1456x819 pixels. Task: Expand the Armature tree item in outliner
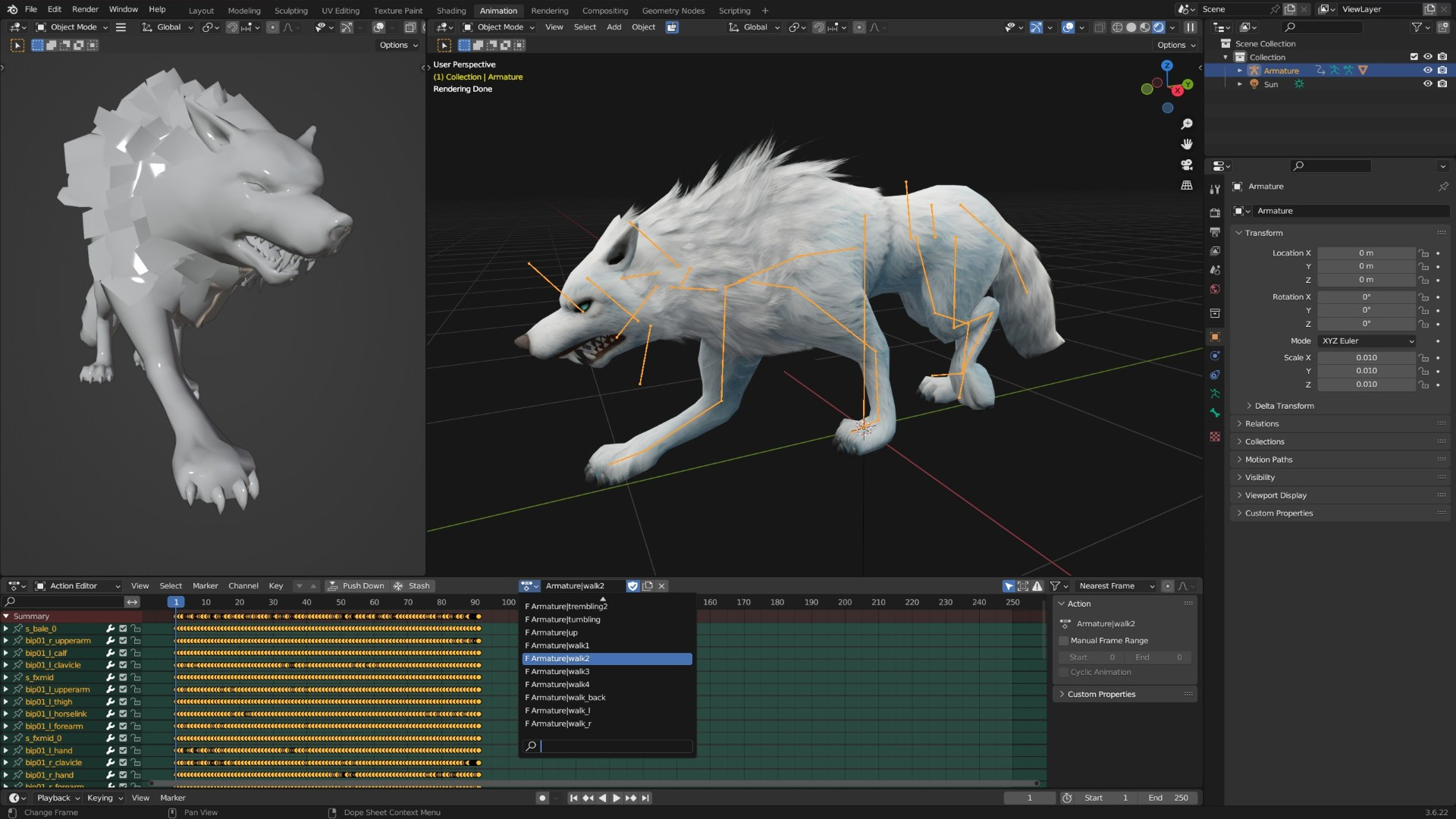pyautogui.click(x=1240, y=71)
